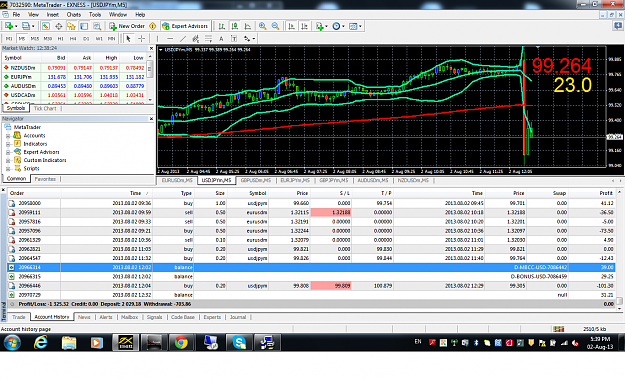Switch chart to M15 timeframe
625x379 pixels.
point(35,39)
